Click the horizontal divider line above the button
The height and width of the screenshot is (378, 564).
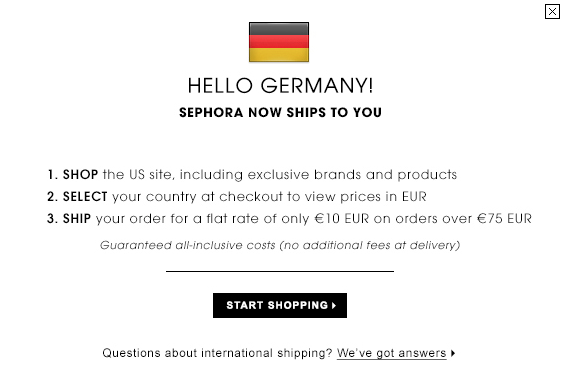point(280,271)
